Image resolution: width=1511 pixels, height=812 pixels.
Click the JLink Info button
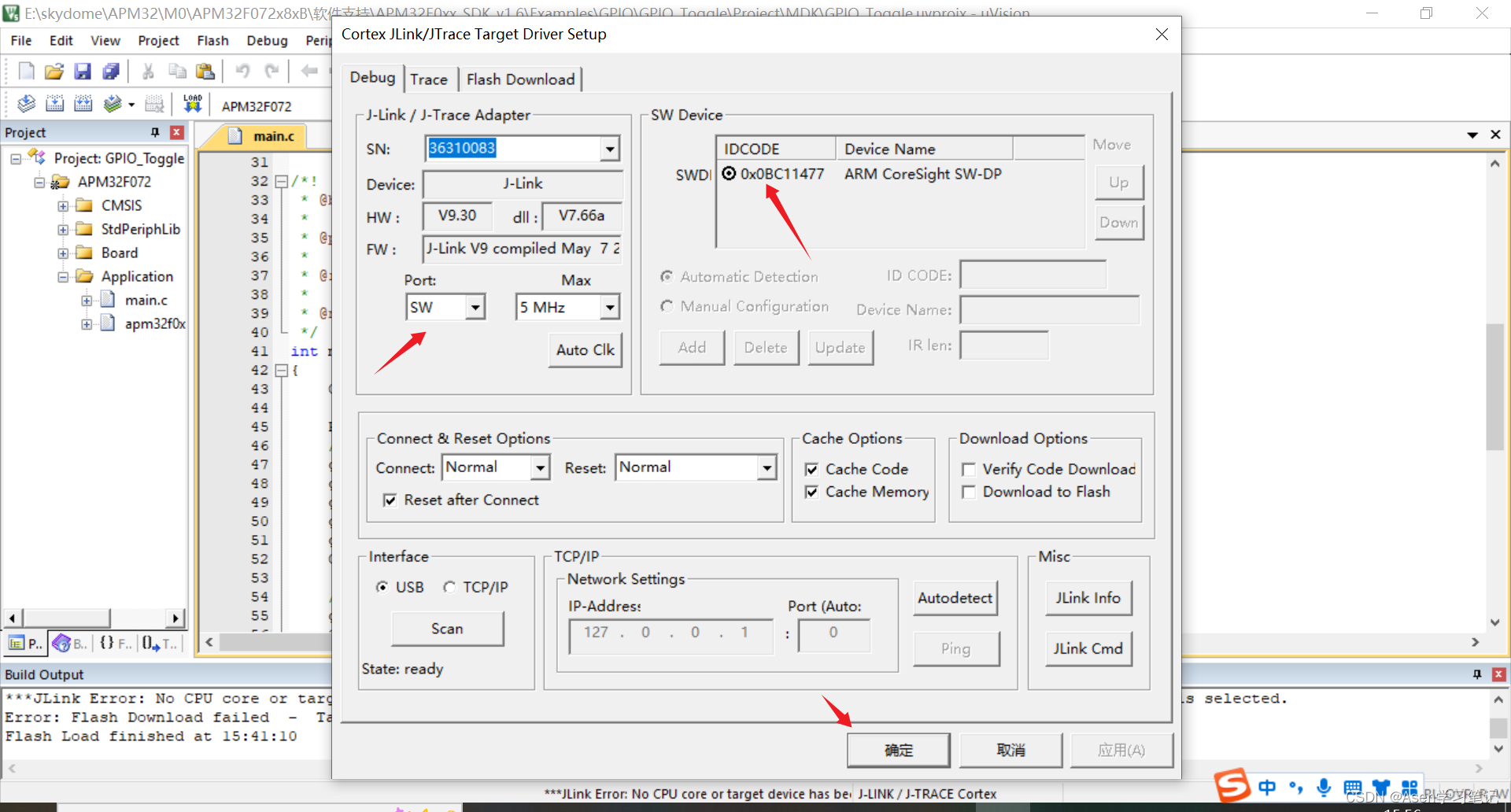click(1088, 598)
